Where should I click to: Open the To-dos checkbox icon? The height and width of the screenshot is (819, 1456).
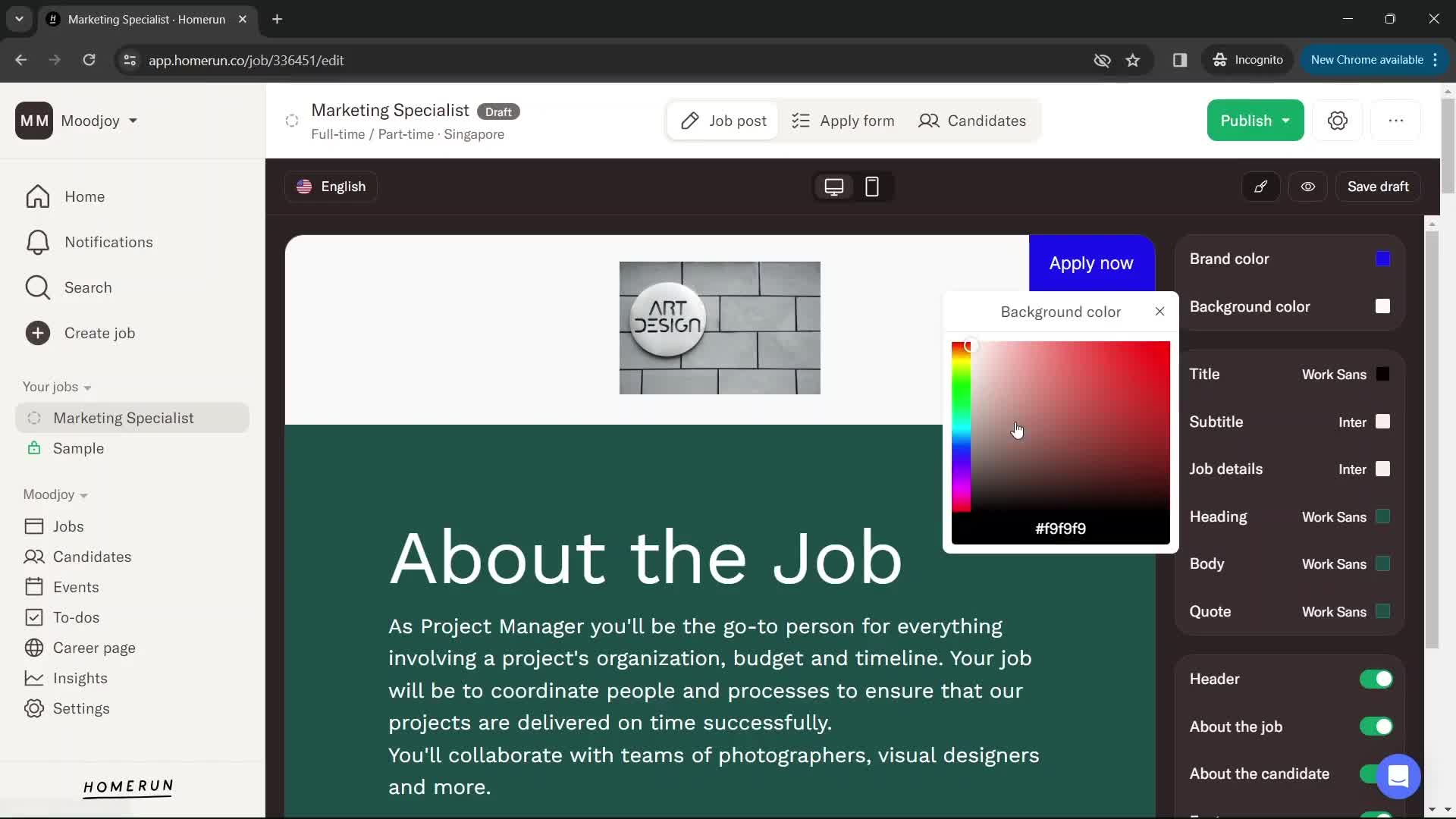click(x=34, y=617)
